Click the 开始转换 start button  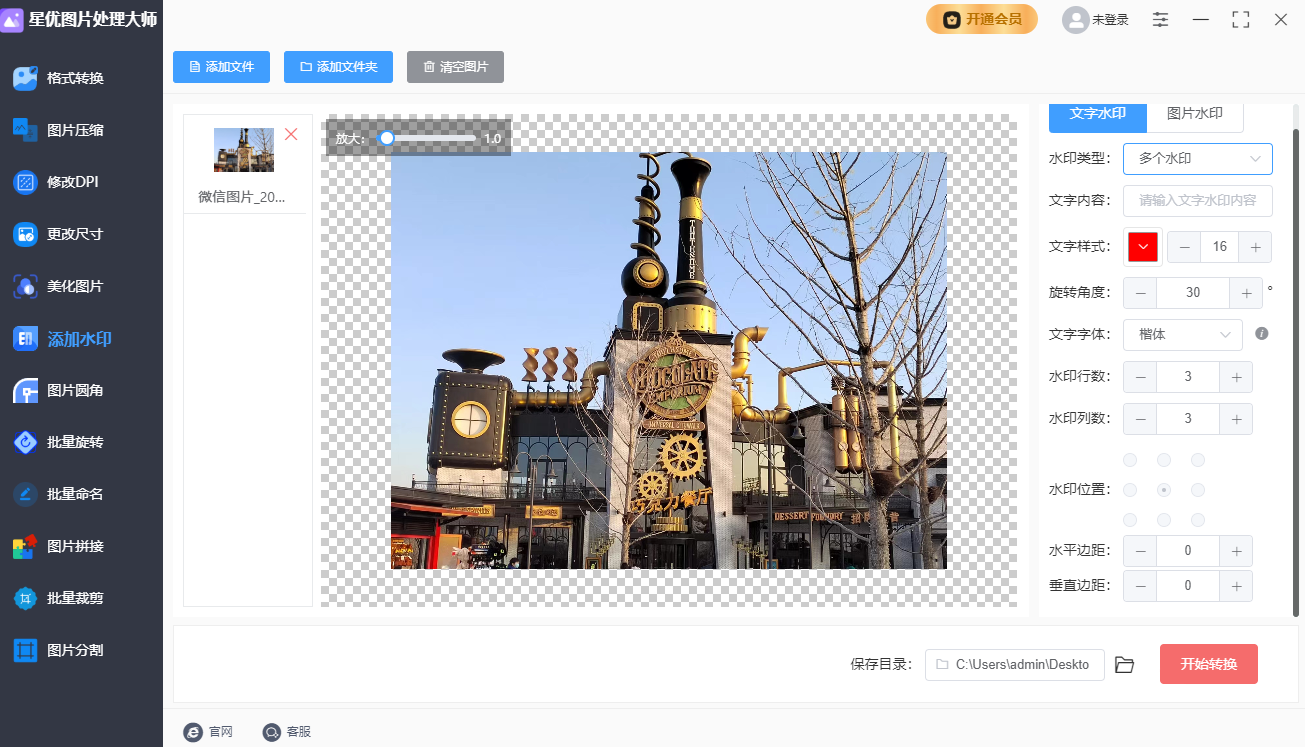coord(1208,665)
